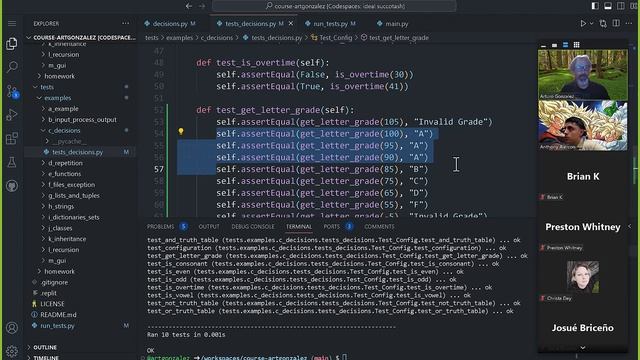Toggle bottom panel layout button

[x=608, y=6]
